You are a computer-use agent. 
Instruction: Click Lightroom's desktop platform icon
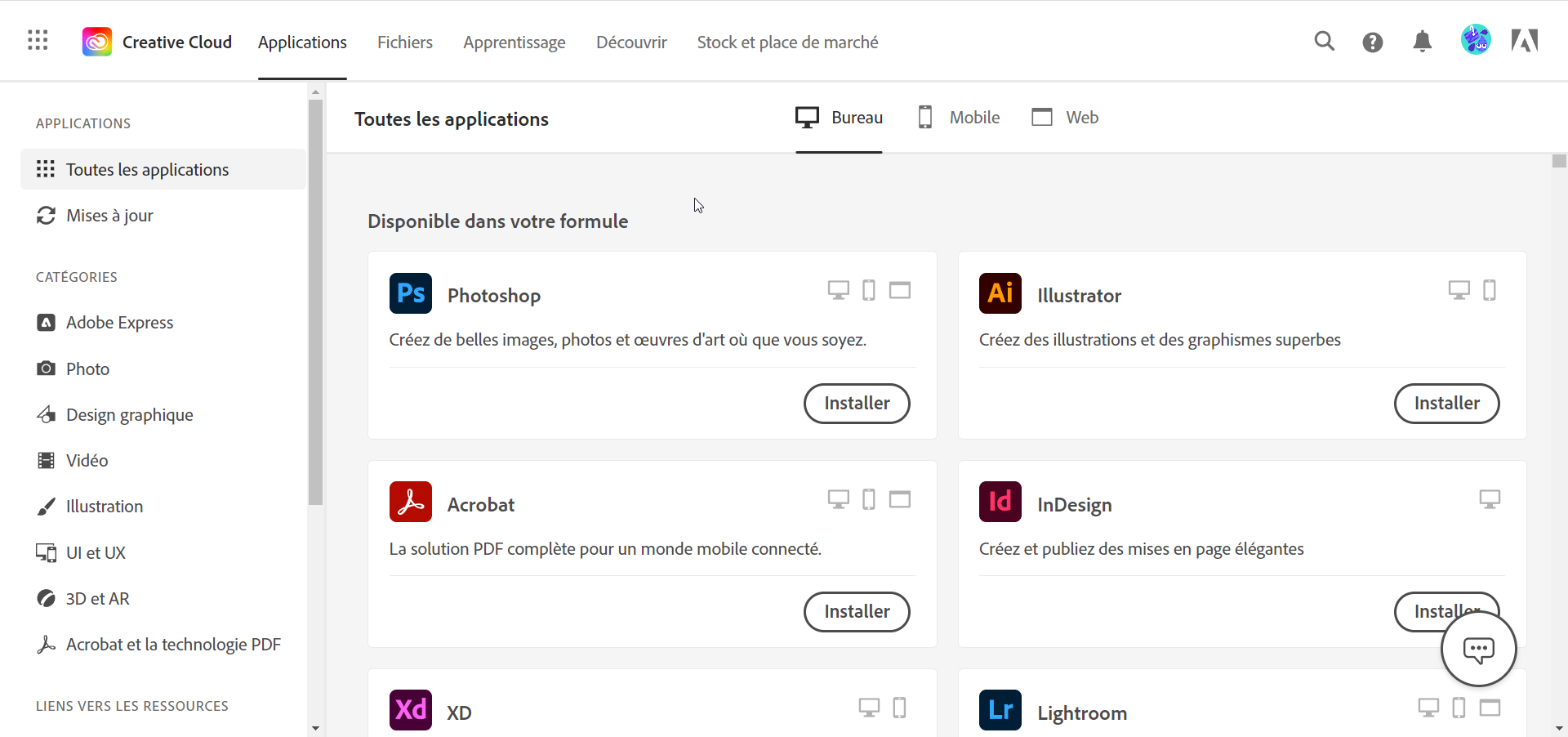1428,708
